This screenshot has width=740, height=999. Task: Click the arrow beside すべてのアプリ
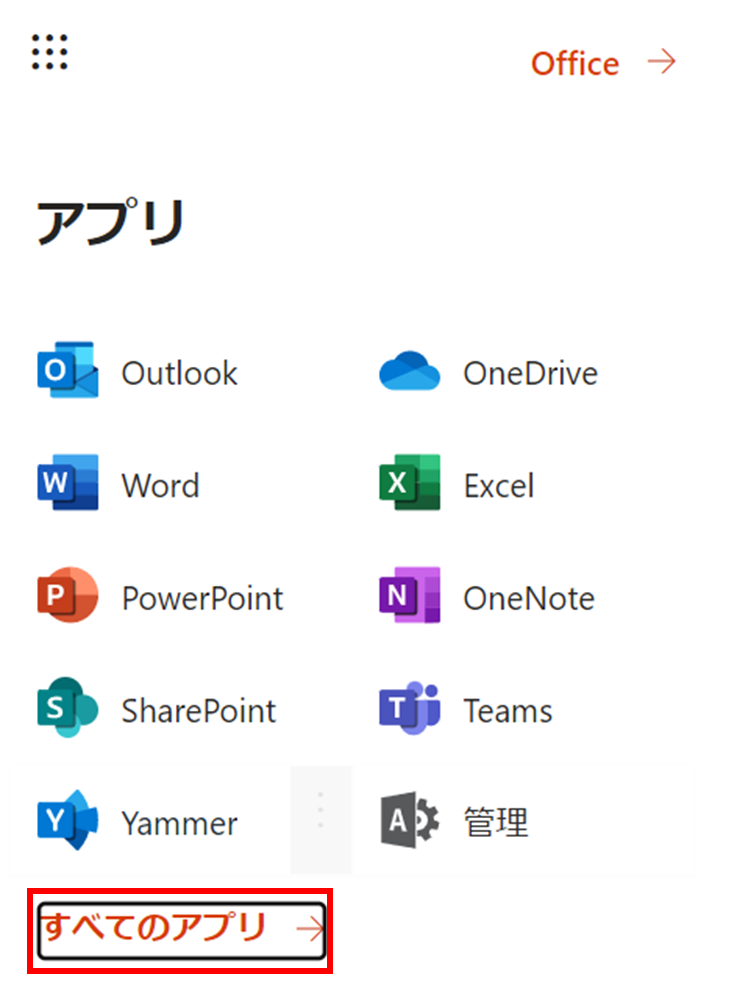click(x=310, y=929)
